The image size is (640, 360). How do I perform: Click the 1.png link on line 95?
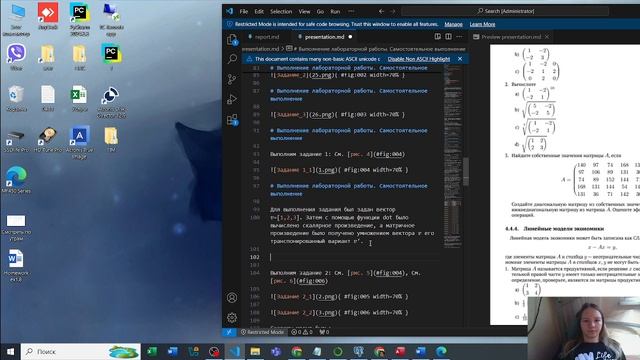(327, 170)
